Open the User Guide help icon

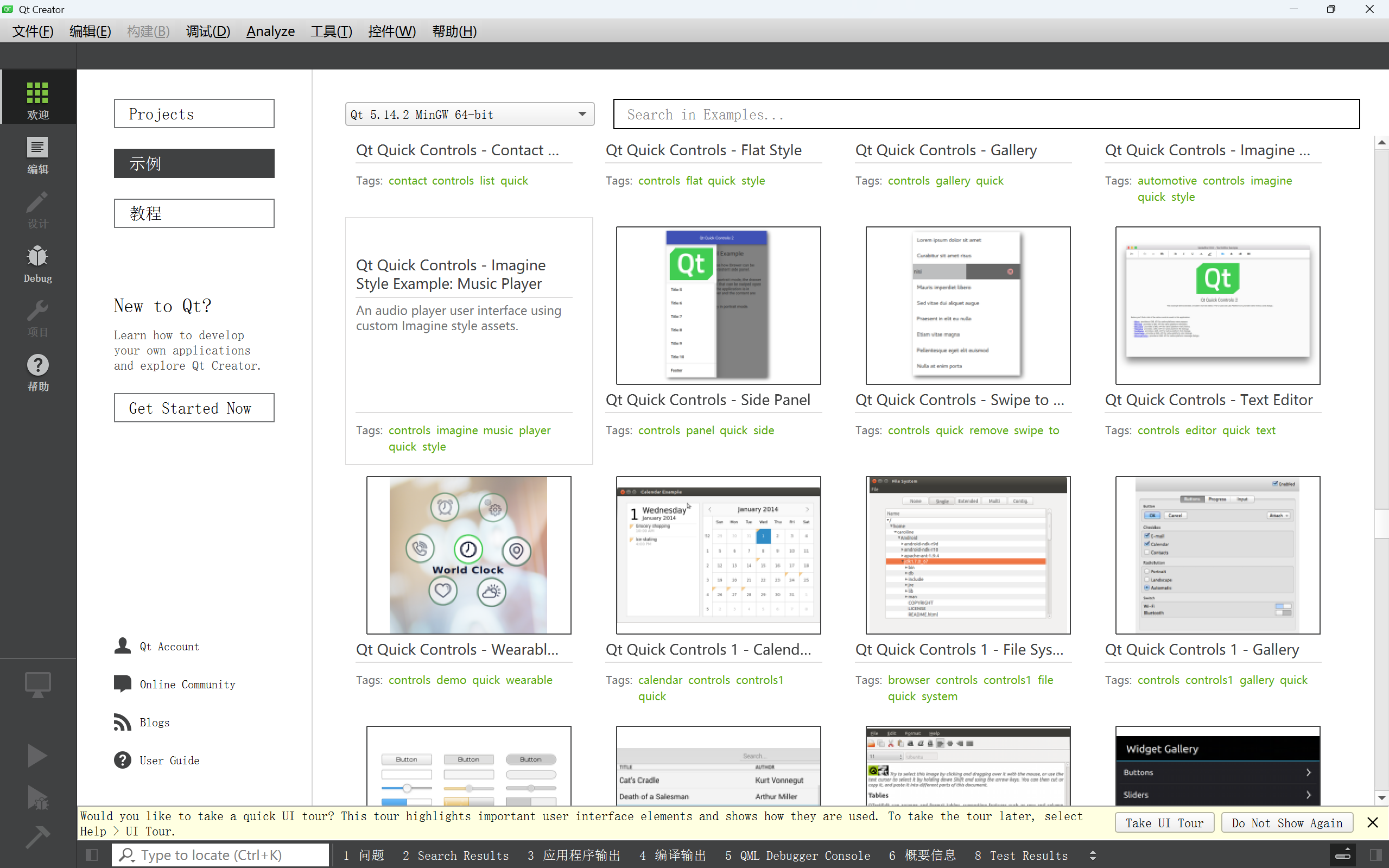point(122,760)
